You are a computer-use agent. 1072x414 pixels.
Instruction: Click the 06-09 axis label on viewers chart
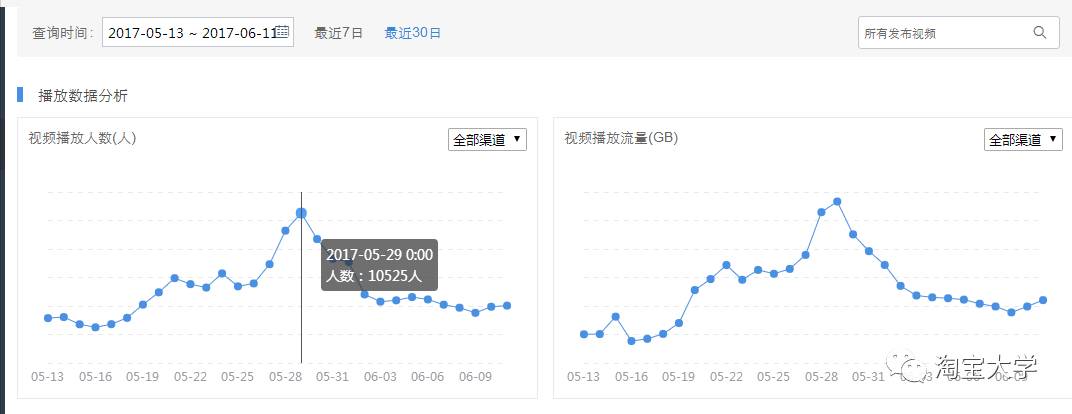tap(475, 376)
